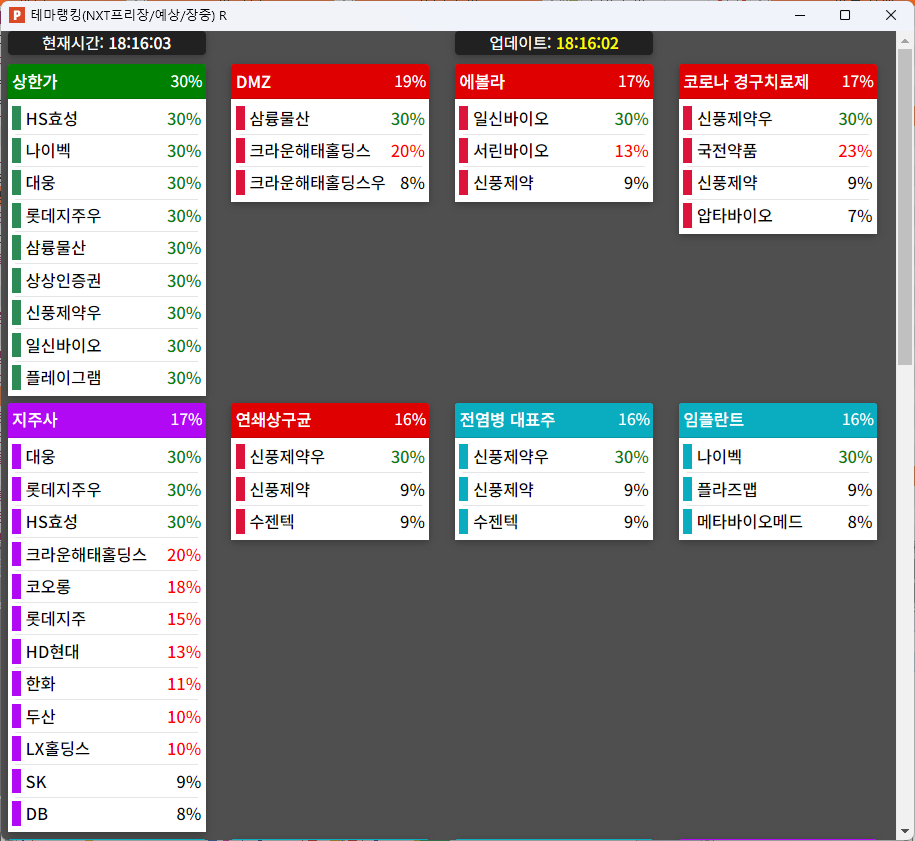
Task: Select 대웅 under the 지주사 theme
Action: (107, 457)
